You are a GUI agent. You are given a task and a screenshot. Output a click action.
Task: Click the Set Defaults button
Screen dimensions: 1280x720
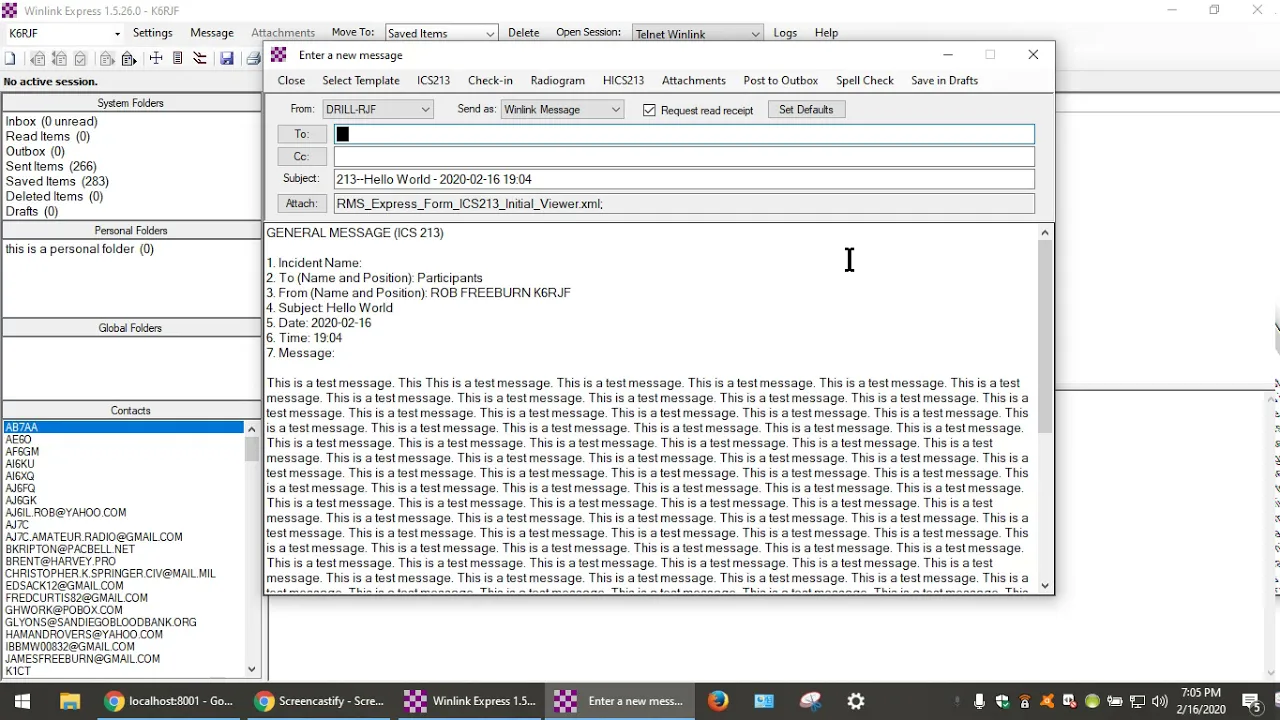[x=806, y=109]
